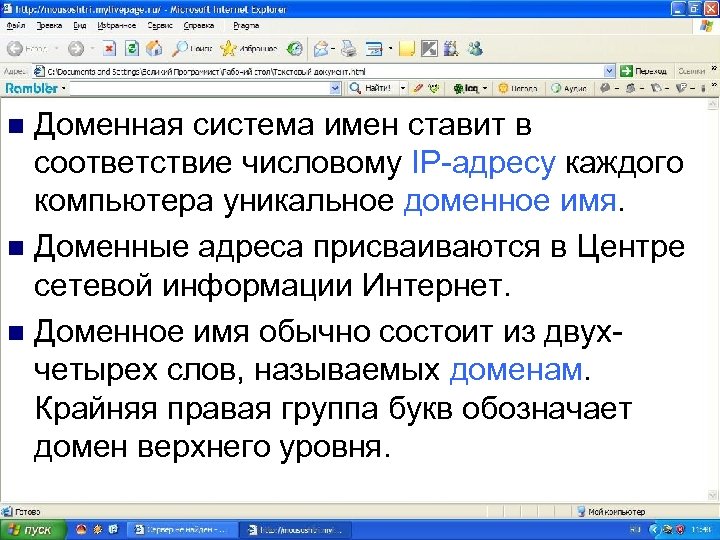
Task: Go to the Home page icon
Action: click(x=154, y=48)
